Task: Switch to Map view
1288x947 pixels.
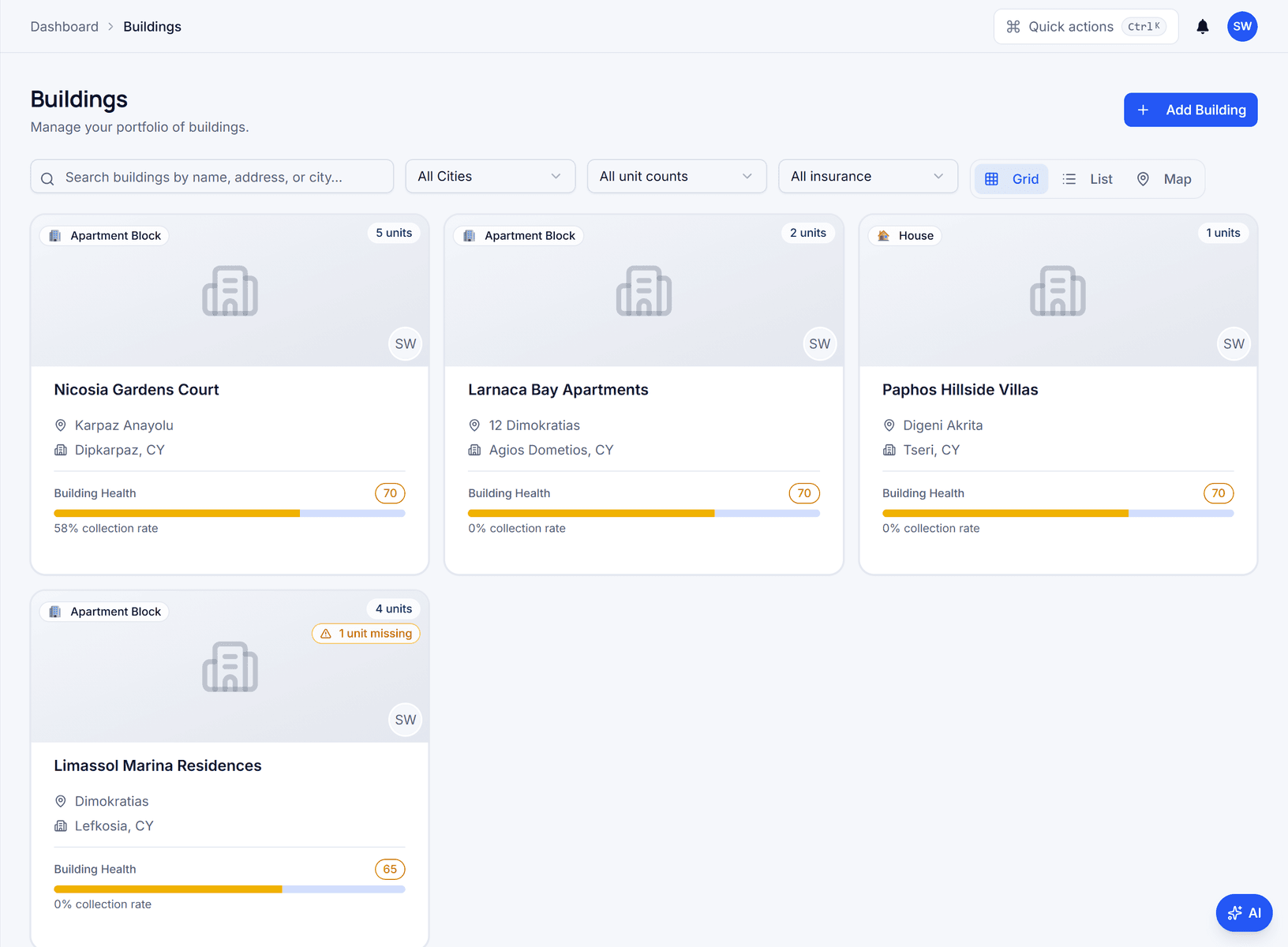Action: click(x=1164, y=179)
